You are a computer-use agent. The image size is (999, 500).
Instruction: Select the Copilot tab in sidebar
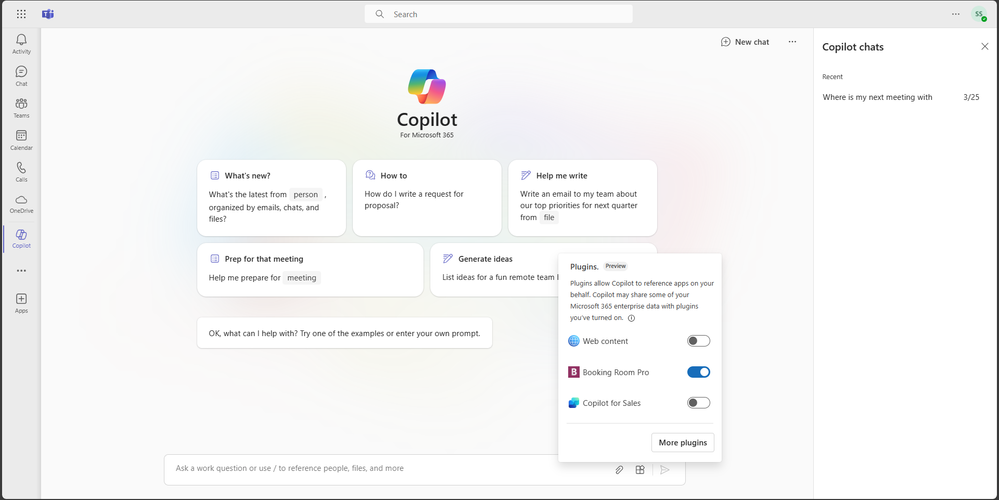pyautogui.click(x=21, y=238)
